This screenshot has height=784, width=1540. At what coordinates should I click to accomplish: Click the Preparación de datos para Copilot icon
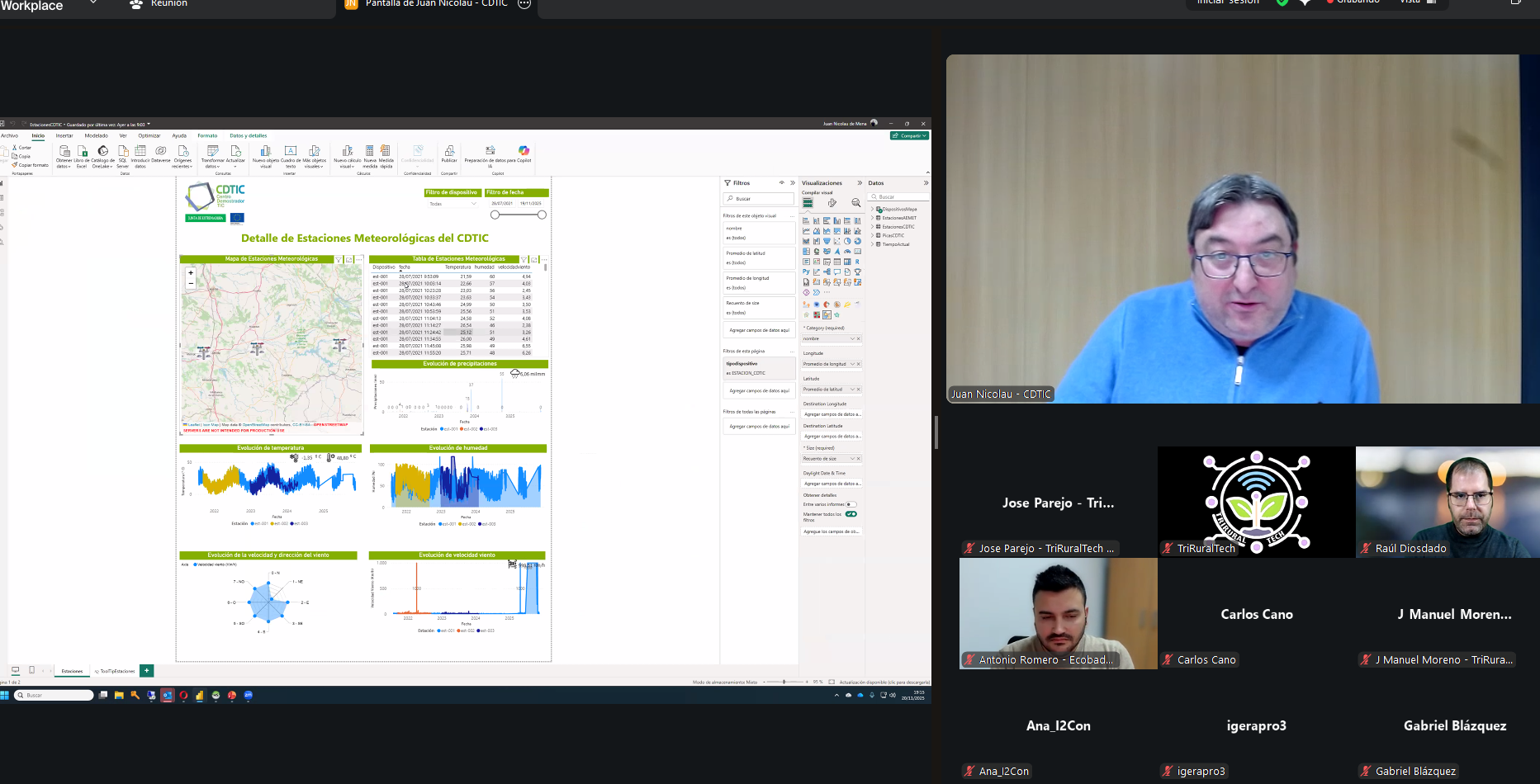click(490, 150)
